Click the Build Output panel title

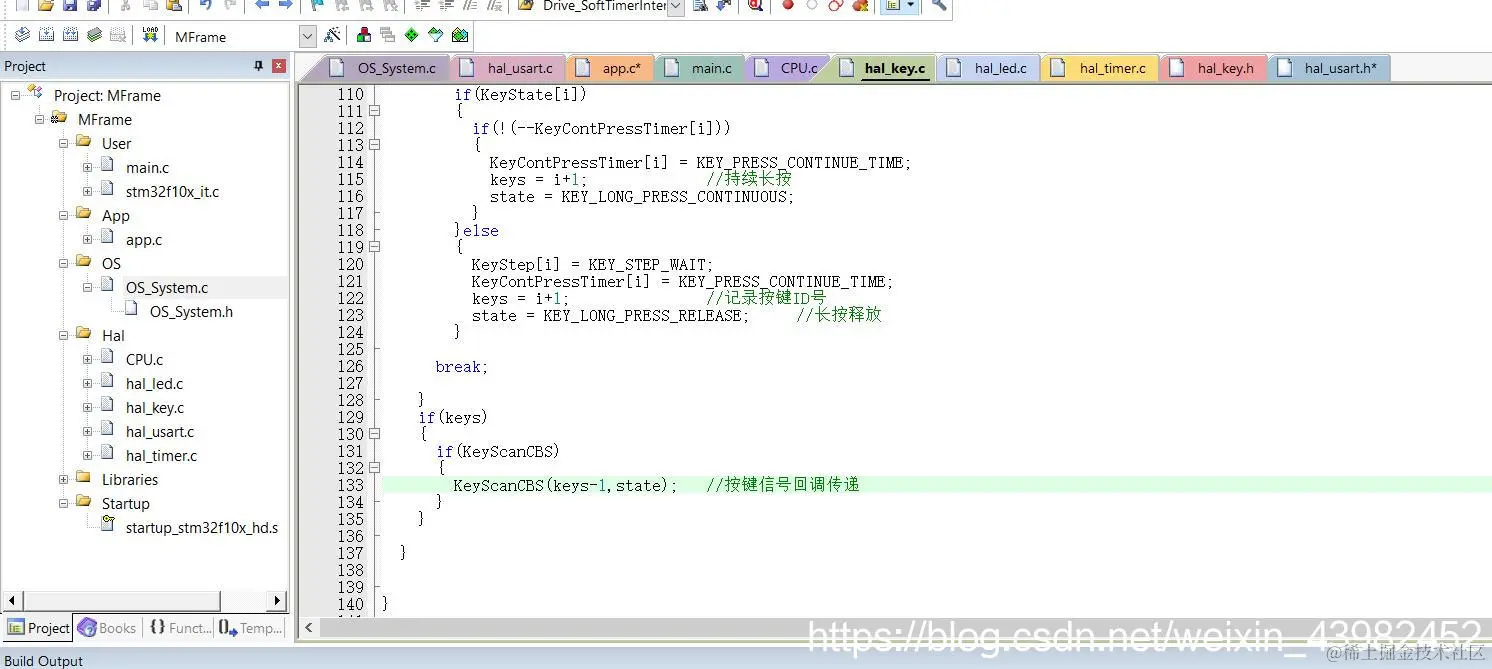44,660
